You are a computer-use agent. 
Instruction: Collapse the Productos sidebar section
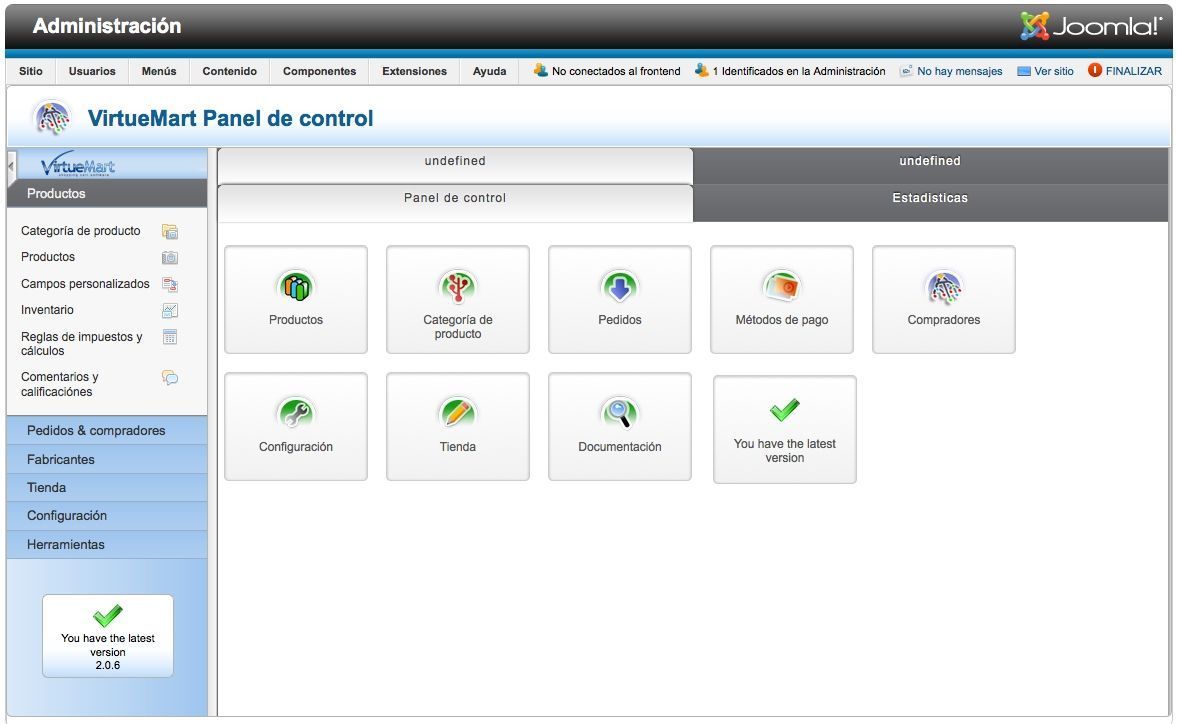point(107,194)
